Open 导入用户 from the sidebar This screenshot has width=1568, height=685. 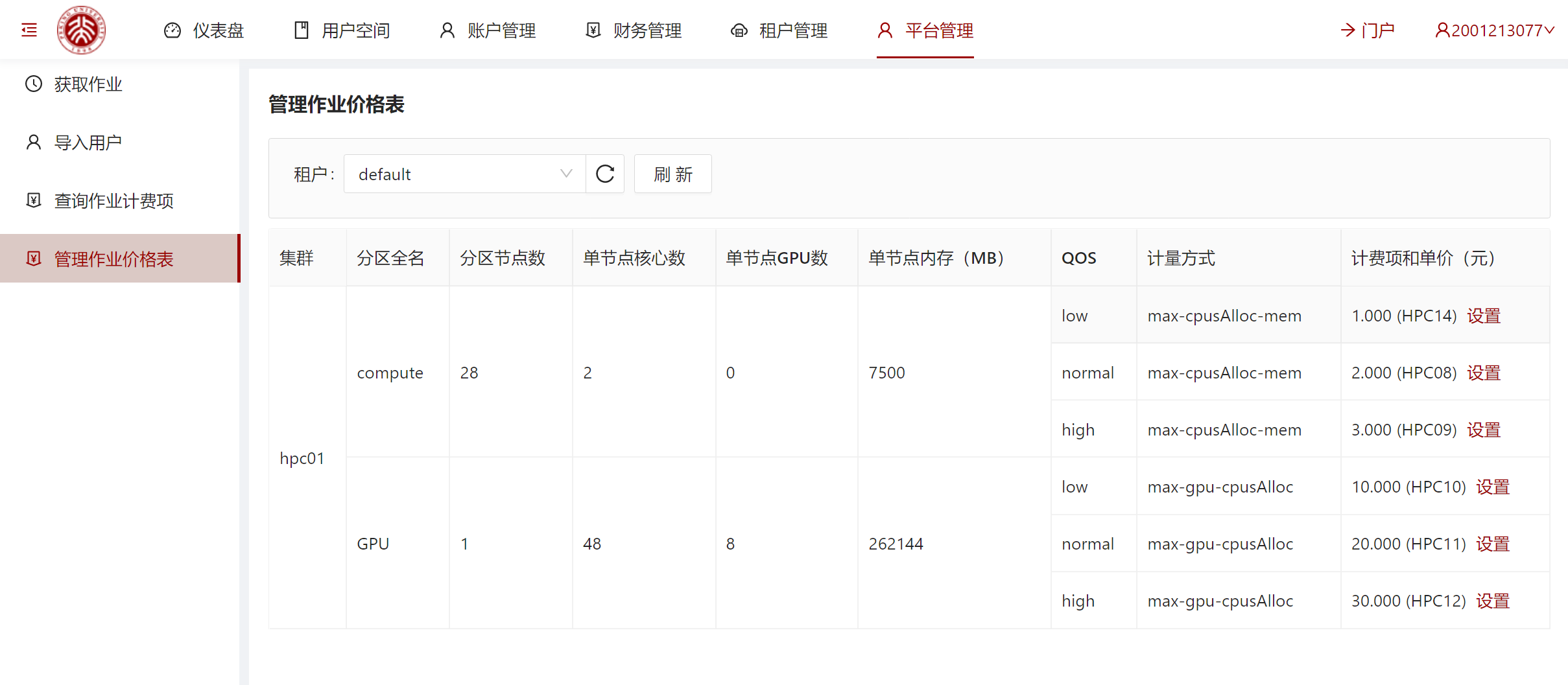[x=88, y=142]
